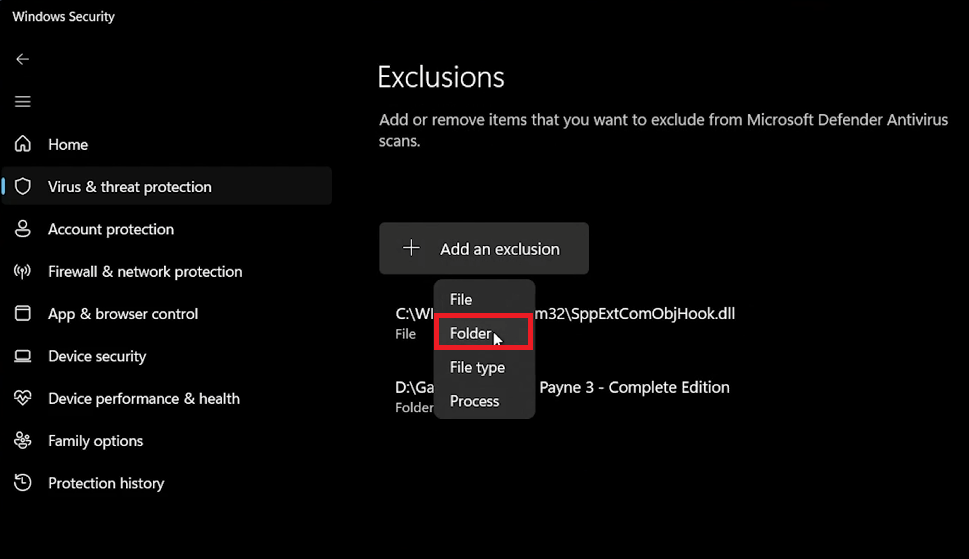Screen dimensions: 969x559
Task: Select Folder in the exclusion dropdown
Action: tap(470, 333)
